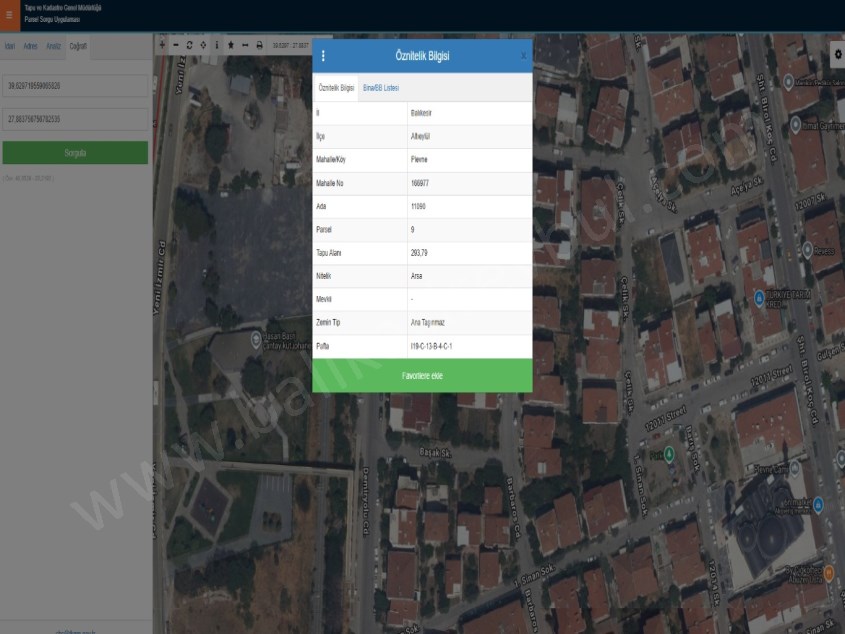Select the distance measure tool icon
This screenshot has height=634, width=845.
point(245,45)
